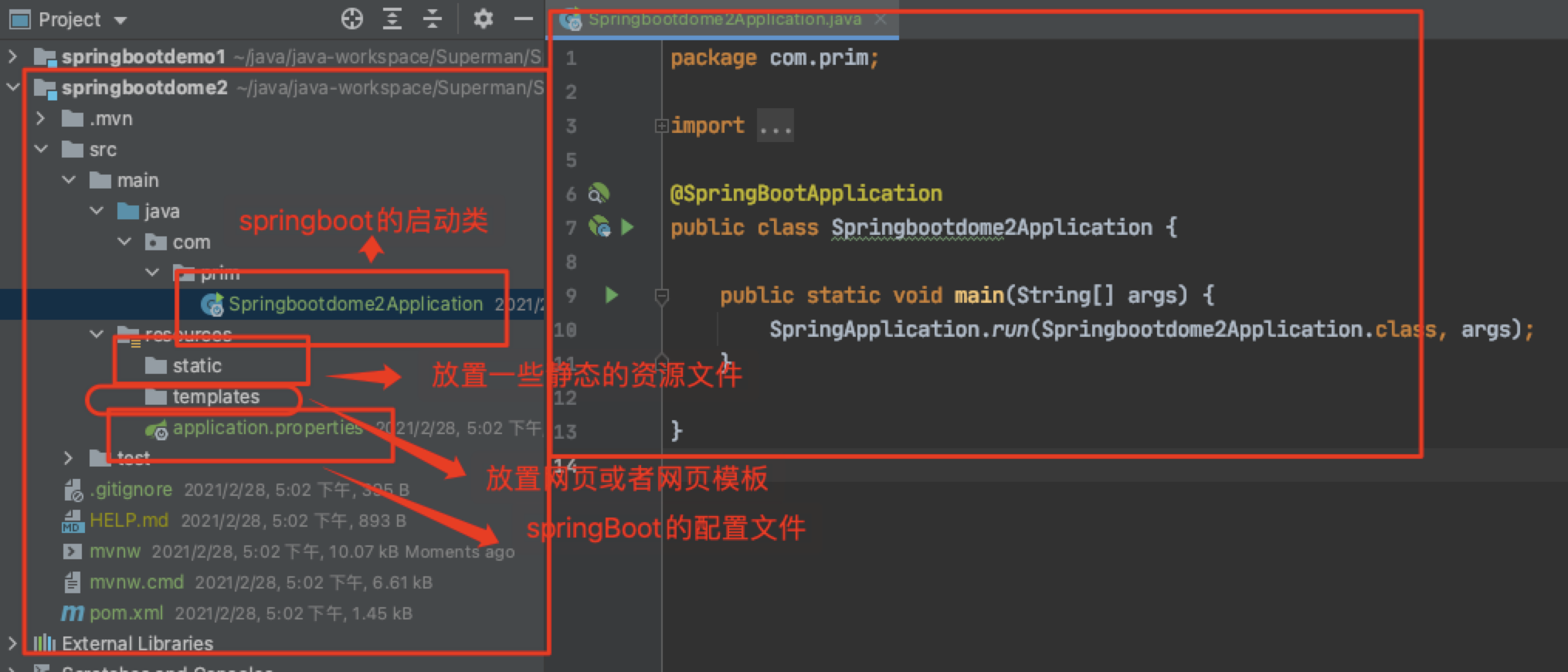
Task: Collapse the resources folder
Action: 97,334
